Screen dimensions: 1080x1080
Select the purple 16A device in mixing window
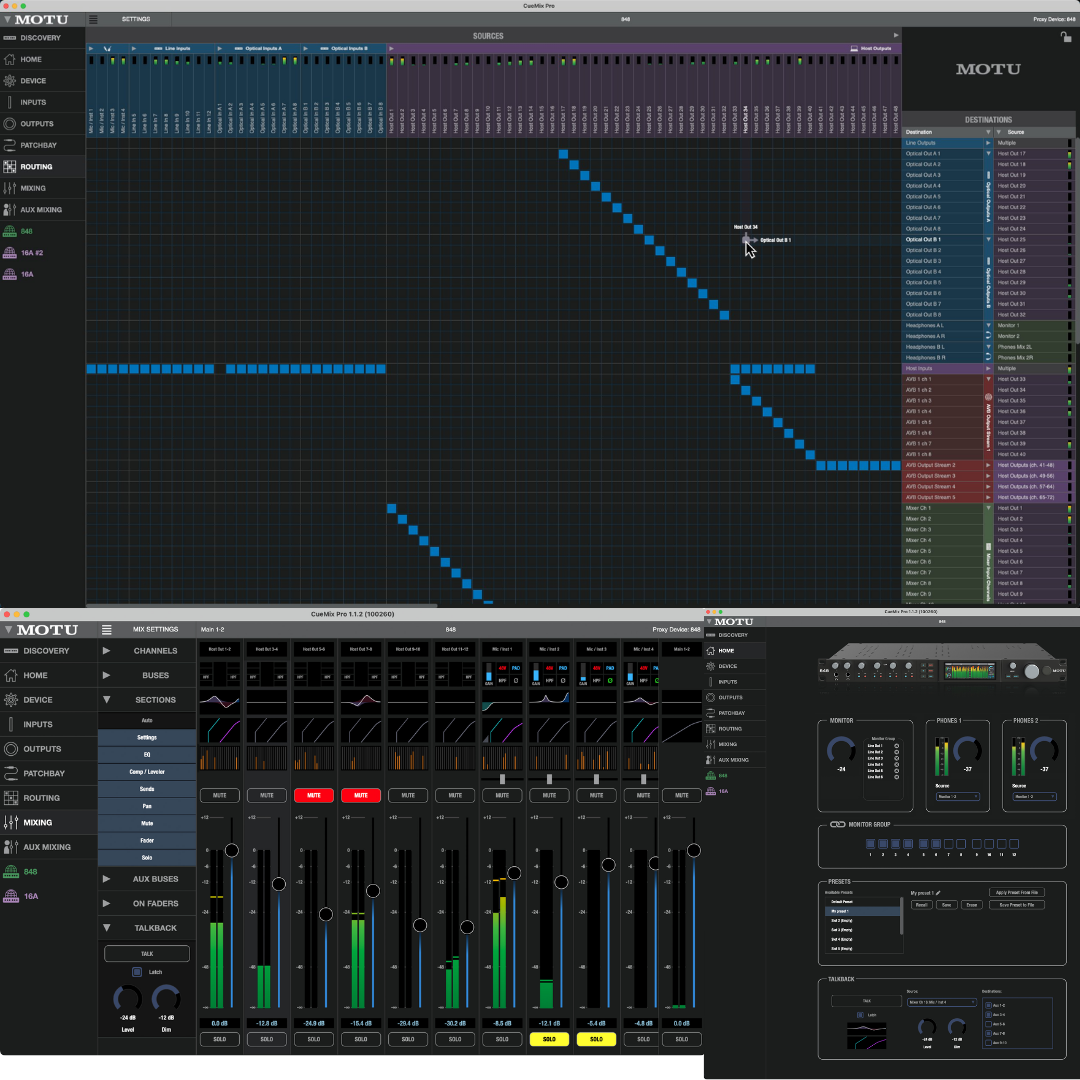(x=49, y=896)
